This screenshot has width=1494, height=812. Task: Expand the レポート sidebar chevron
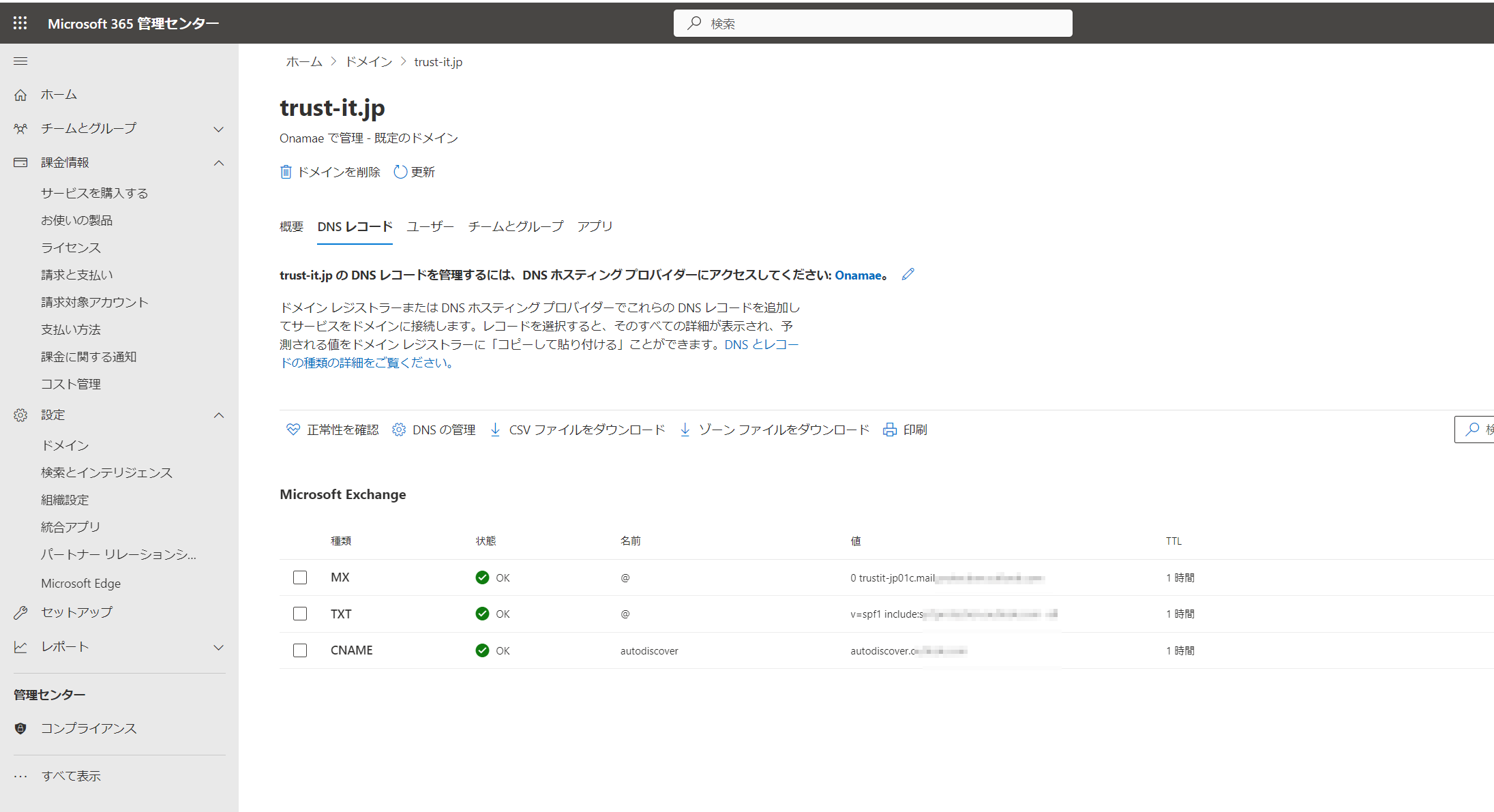coord(219,647)
